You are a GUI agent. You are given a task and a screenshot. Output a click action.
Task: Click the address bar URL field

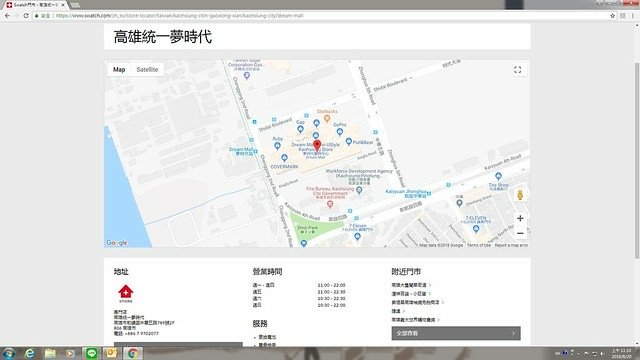pyautogui.click(x=322, y=16)
